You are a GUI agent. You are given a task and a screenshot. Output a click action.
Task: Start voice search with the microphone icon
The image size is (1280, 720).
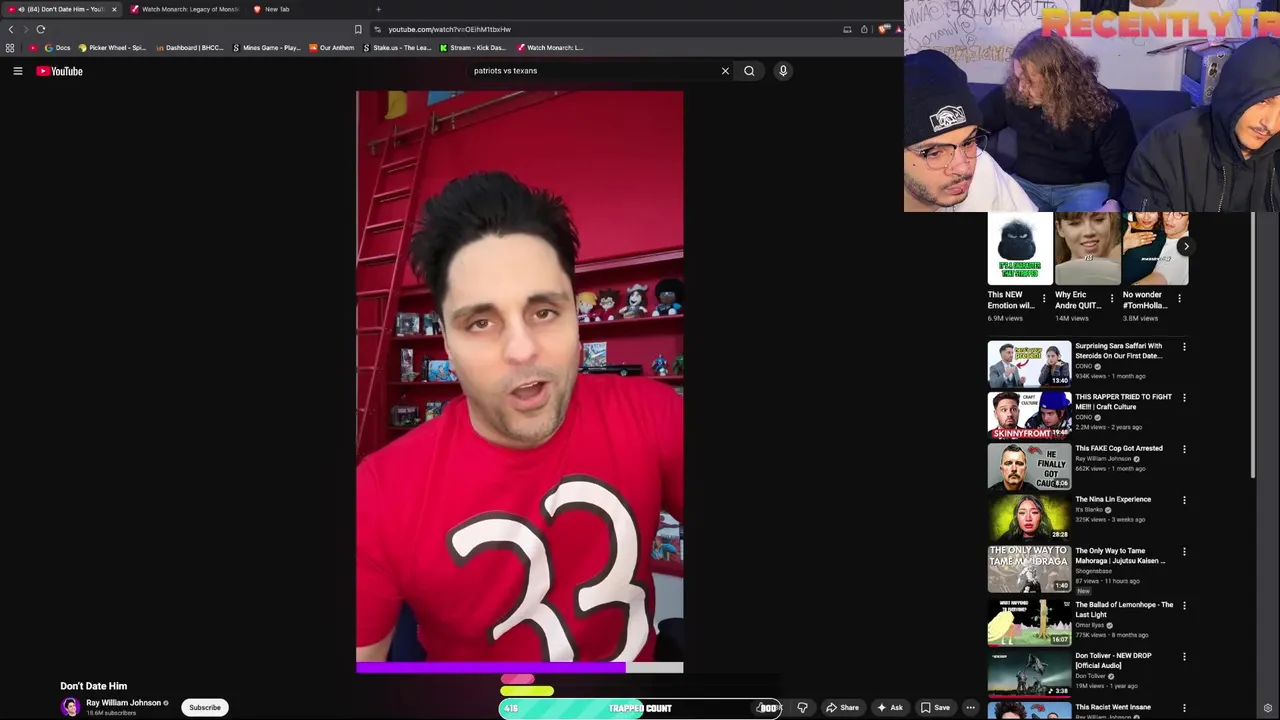(783, 71)
